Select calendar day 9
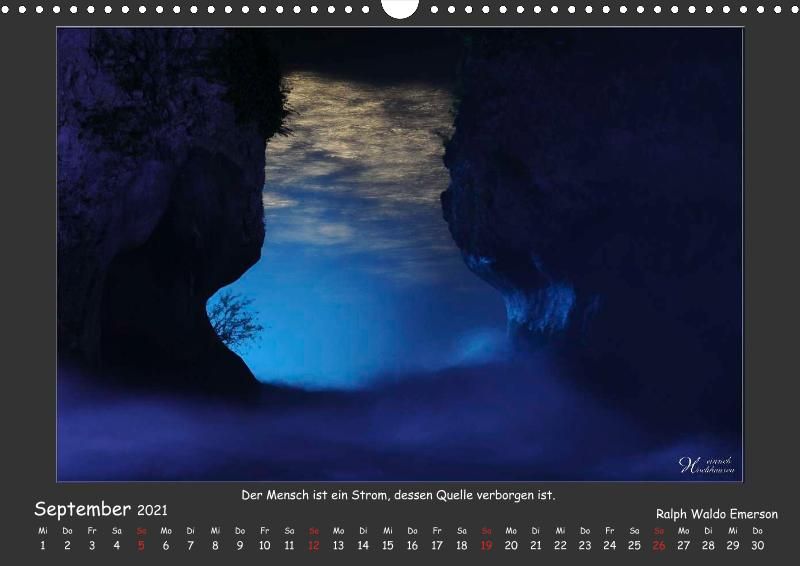The height and width of the screenshot is (566, 800). tap(240, 545)
